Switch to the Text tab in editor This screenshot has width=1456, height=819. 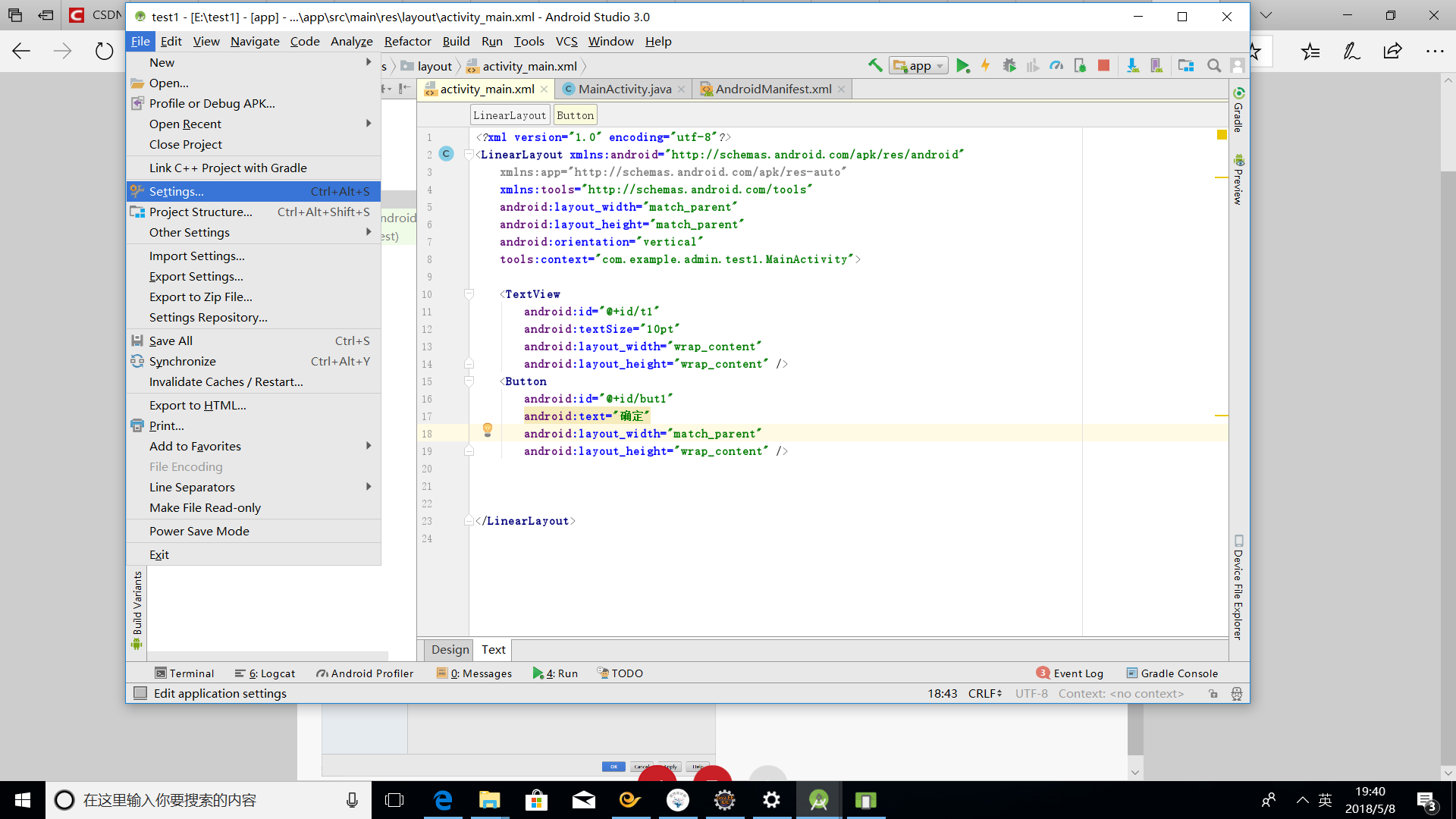493,648
